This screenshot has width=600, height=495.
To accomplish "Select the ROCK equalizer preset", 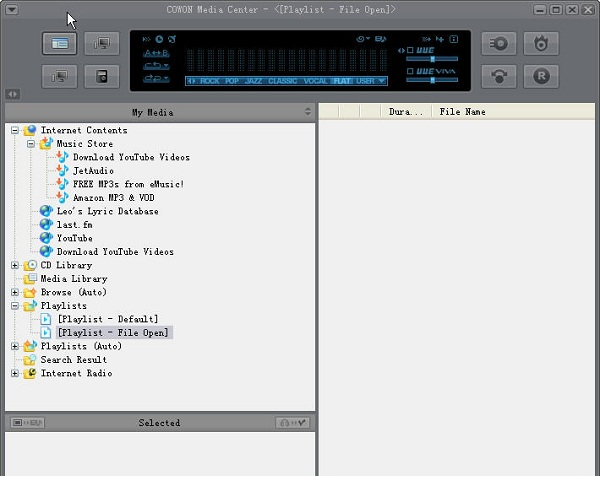I will pos(210,81).
